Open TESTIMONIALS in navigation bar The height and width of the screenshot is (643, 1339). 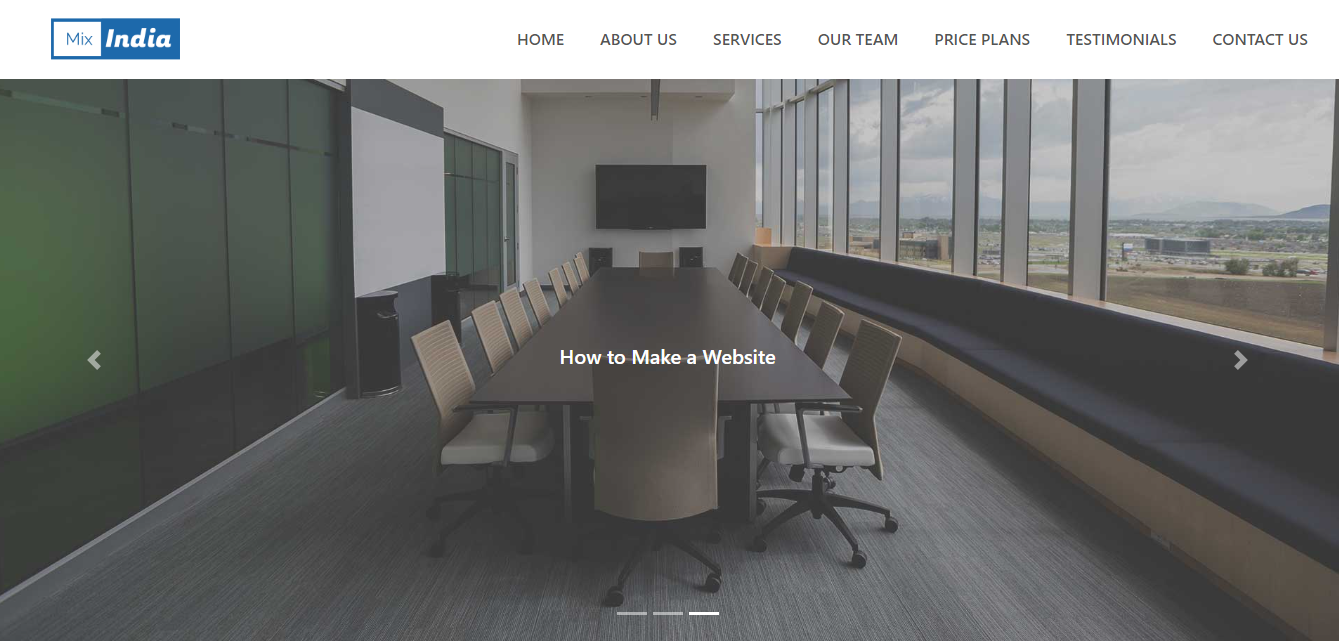(1121, 40)
